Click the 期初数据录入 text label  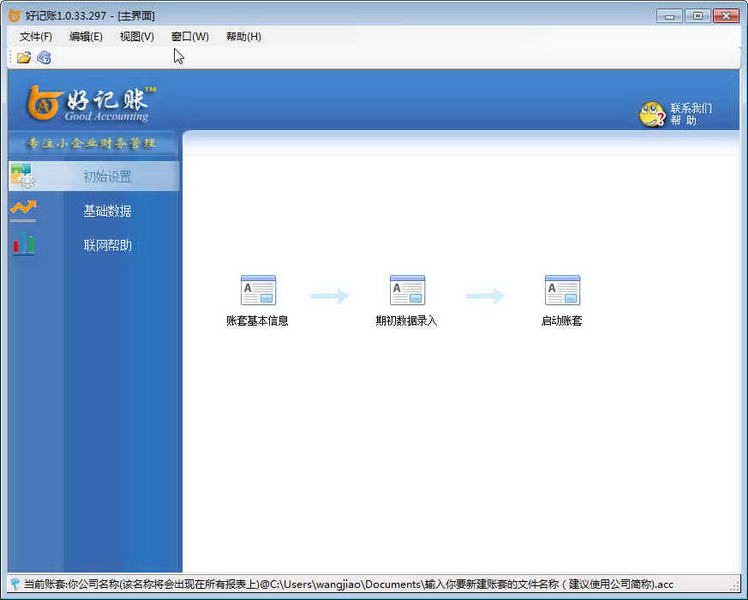click(406, 321)
